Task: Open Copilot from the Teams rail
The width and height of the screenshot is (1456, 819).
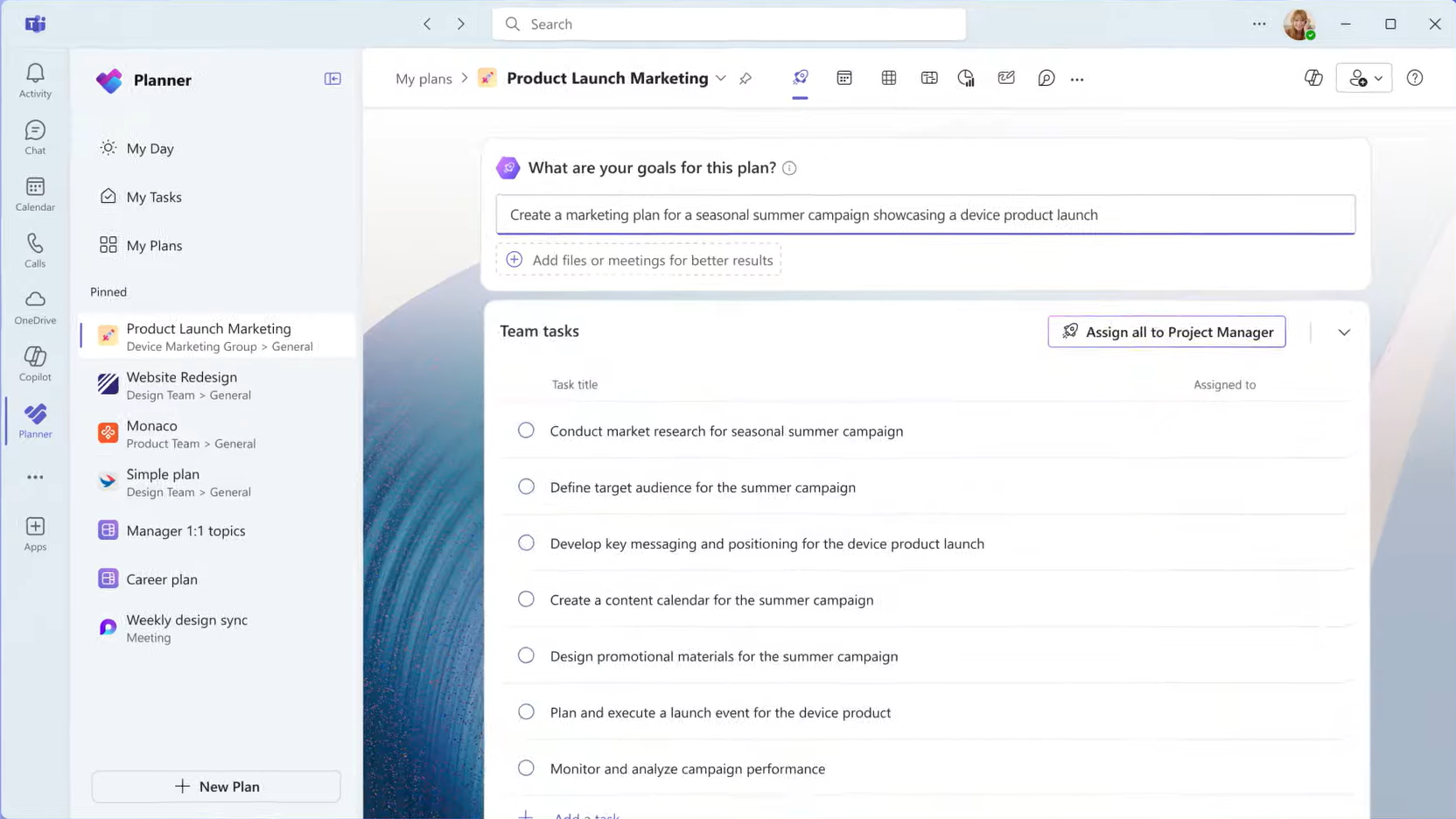Action: click(35, 364)
